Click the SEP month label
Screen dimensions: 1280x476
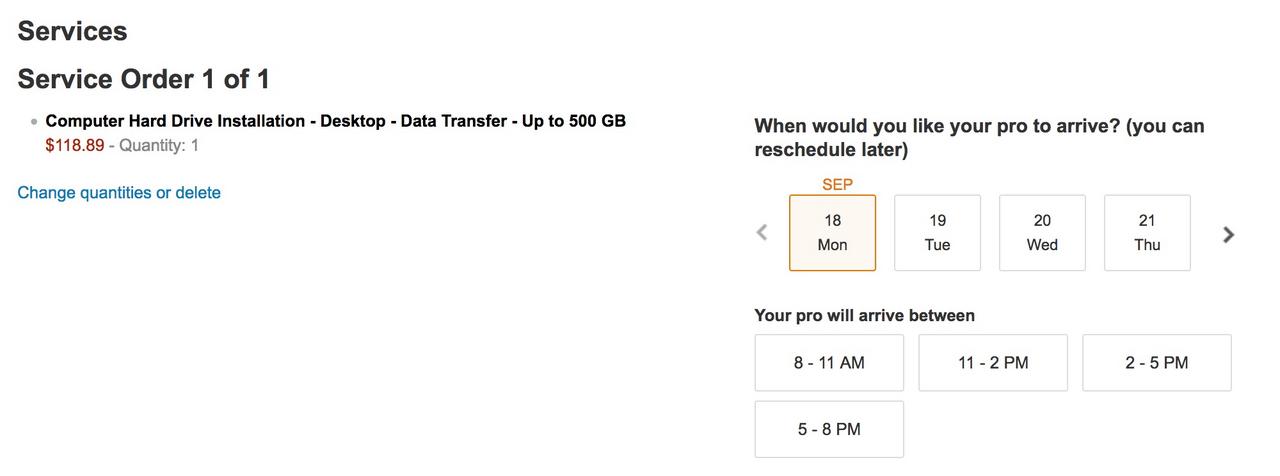837,185
